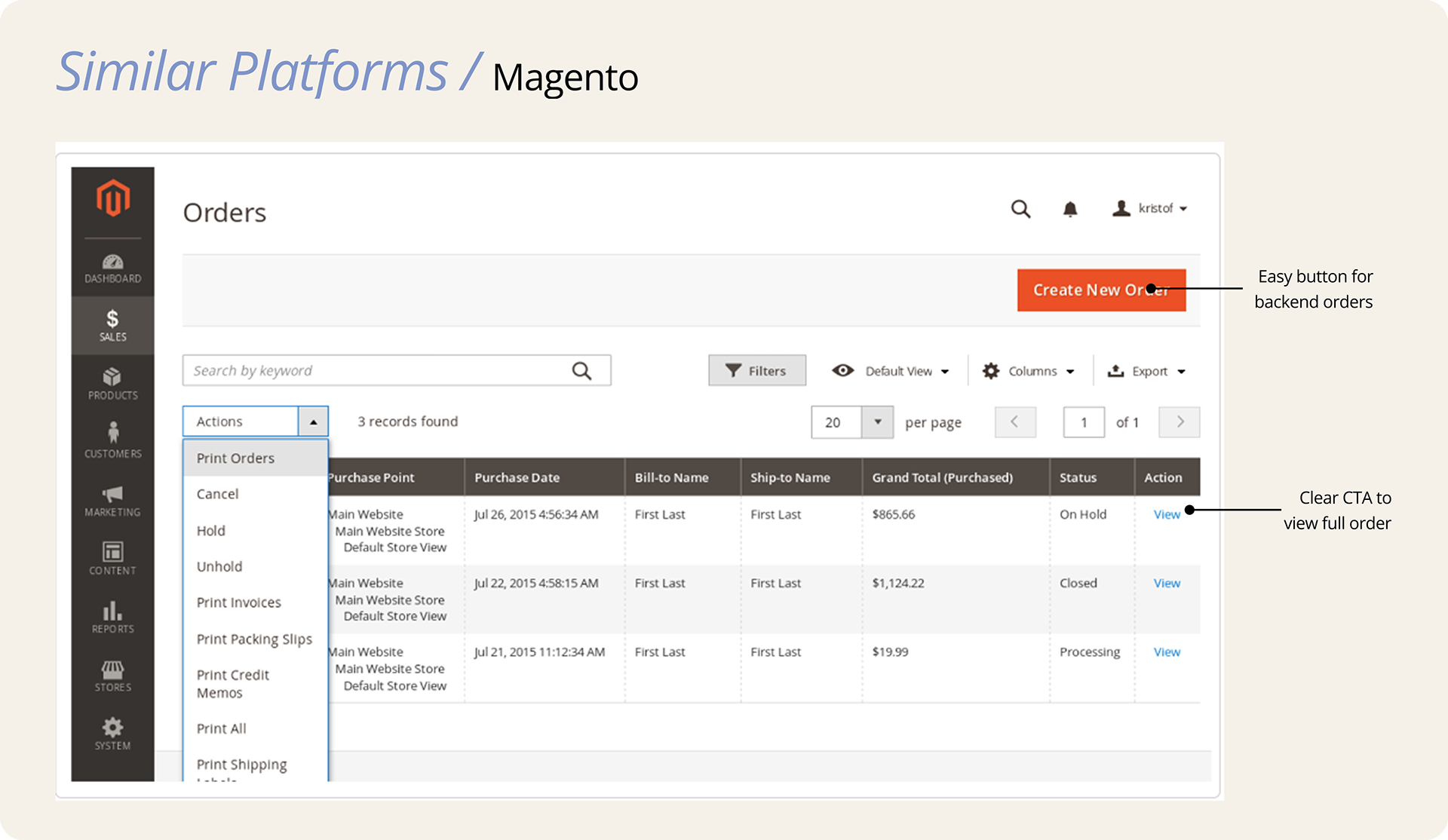Select Cancel from Actions menu

pyautogui.click(x=256, y=494)
